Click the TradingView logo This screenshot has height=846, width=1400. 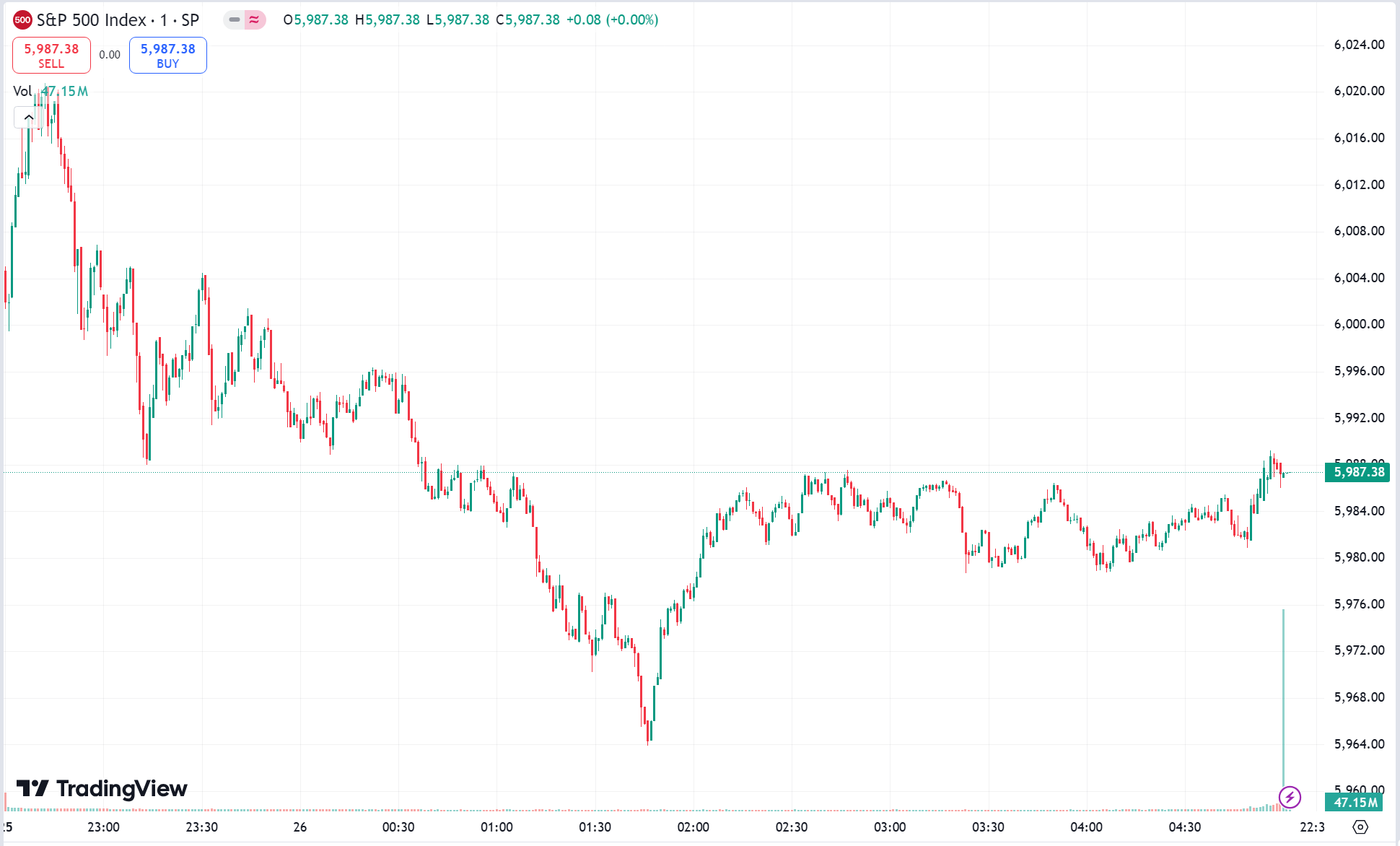101,789
